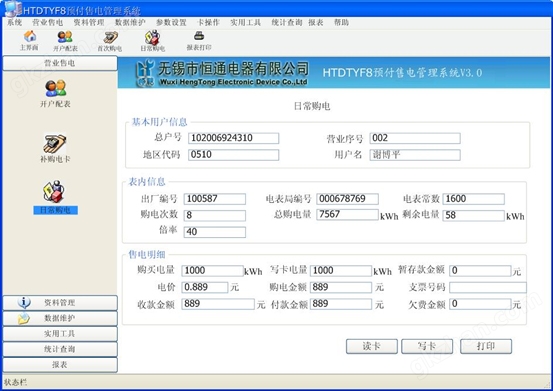Click the 电价 field showing 0.889
This screenshot has width=553, height=391.
(x=205, y=287)
